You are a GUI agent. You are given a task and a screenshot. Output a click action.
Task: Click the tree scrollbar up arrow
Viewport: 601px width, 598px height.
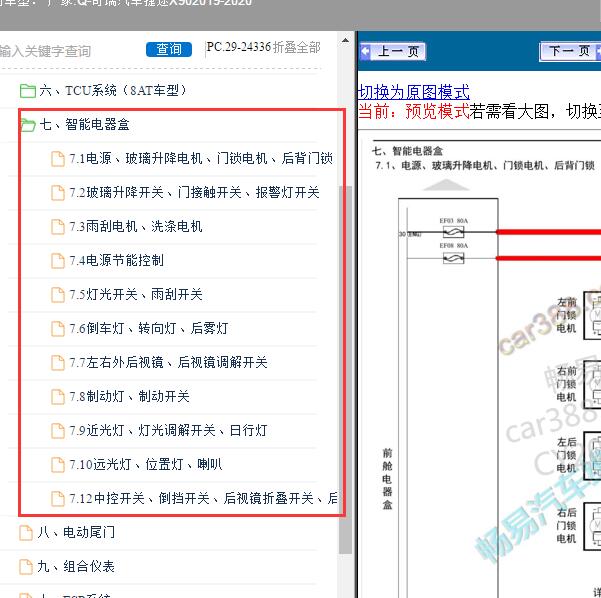pos(345,40)
